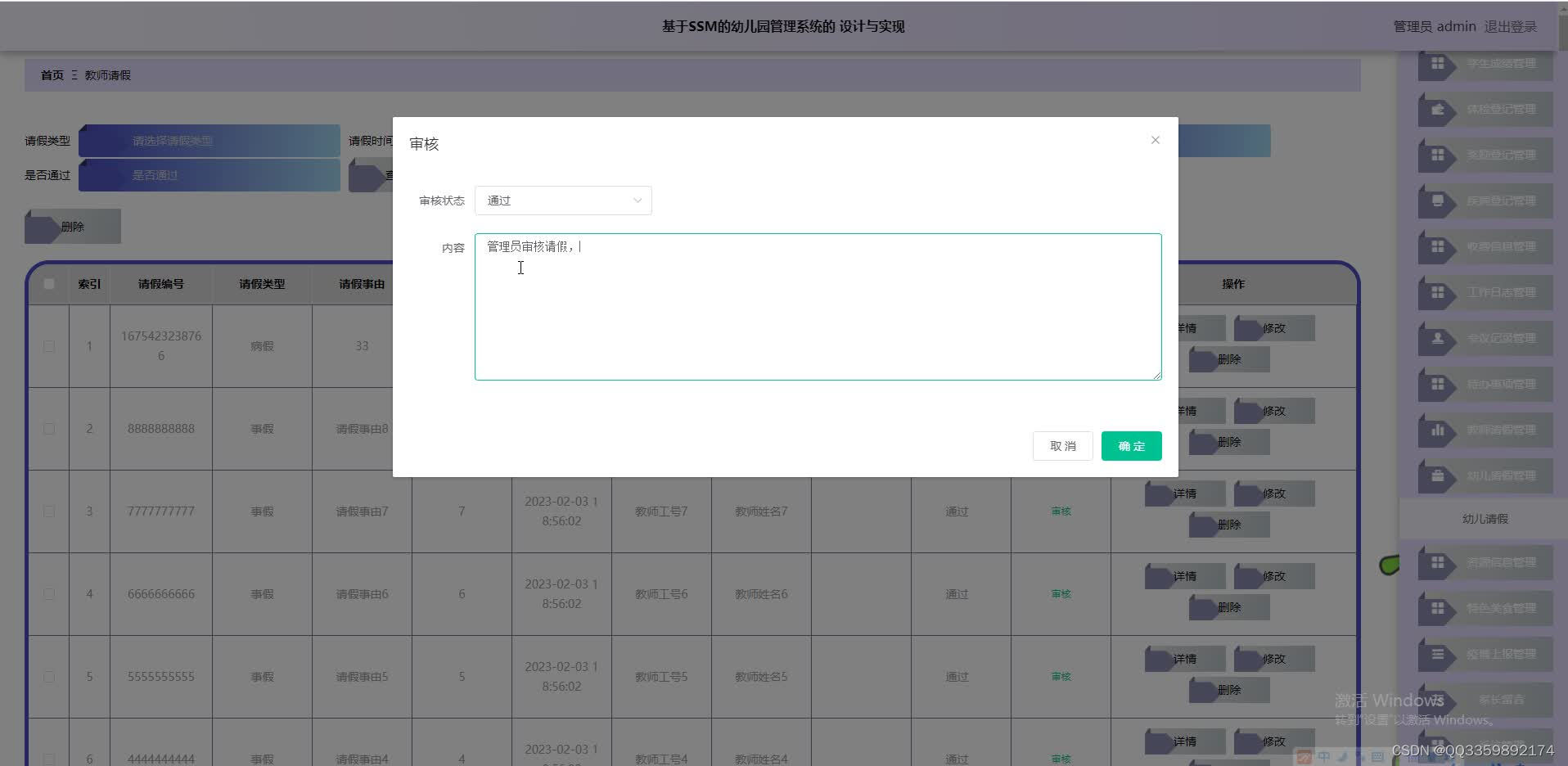Click 修改 for row 5555555555
Viewport: 1568px width, 766px height.
coord(1274,659)
